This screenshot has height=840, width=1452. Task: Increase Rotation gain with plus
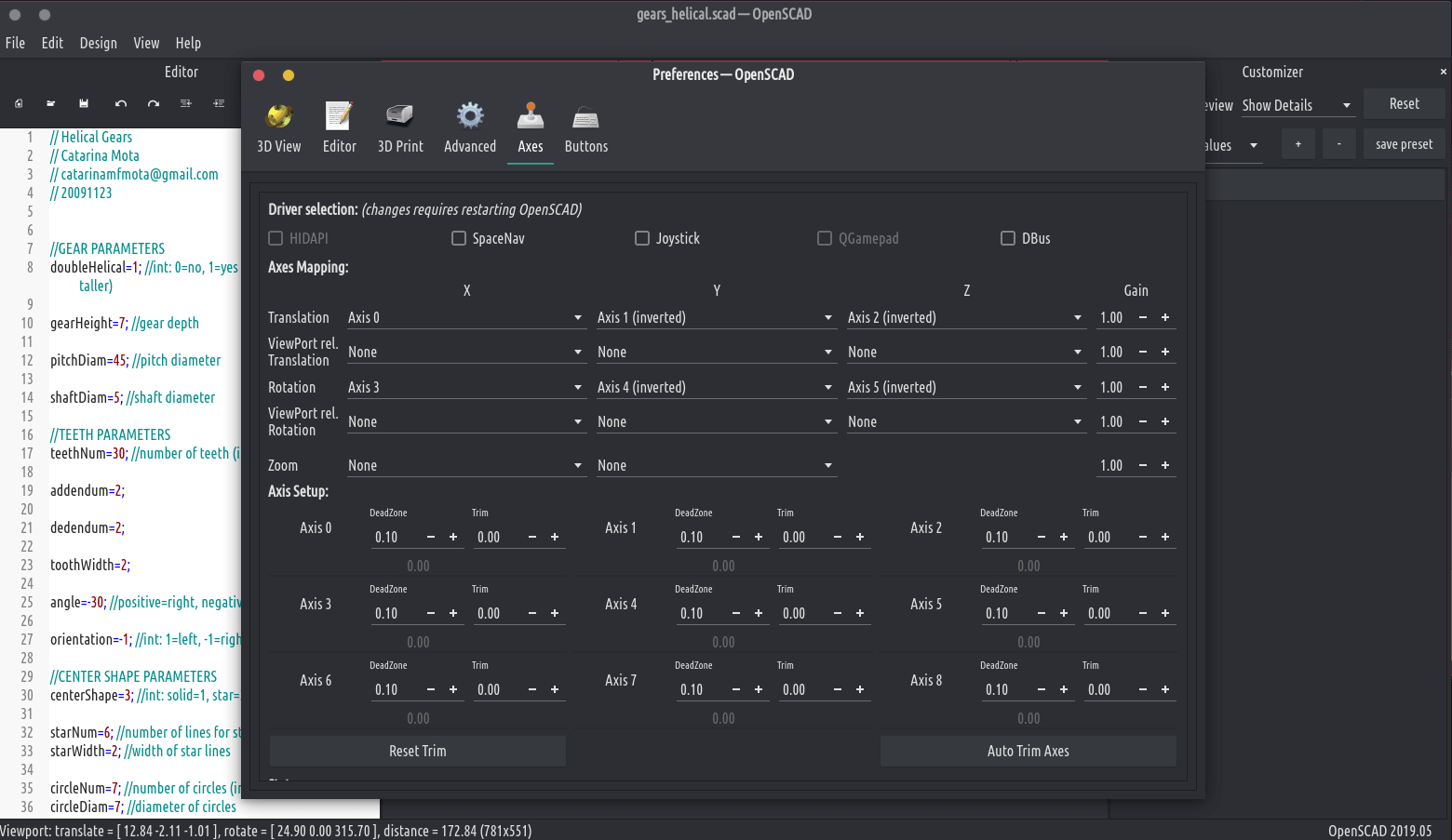point(1165,388)
